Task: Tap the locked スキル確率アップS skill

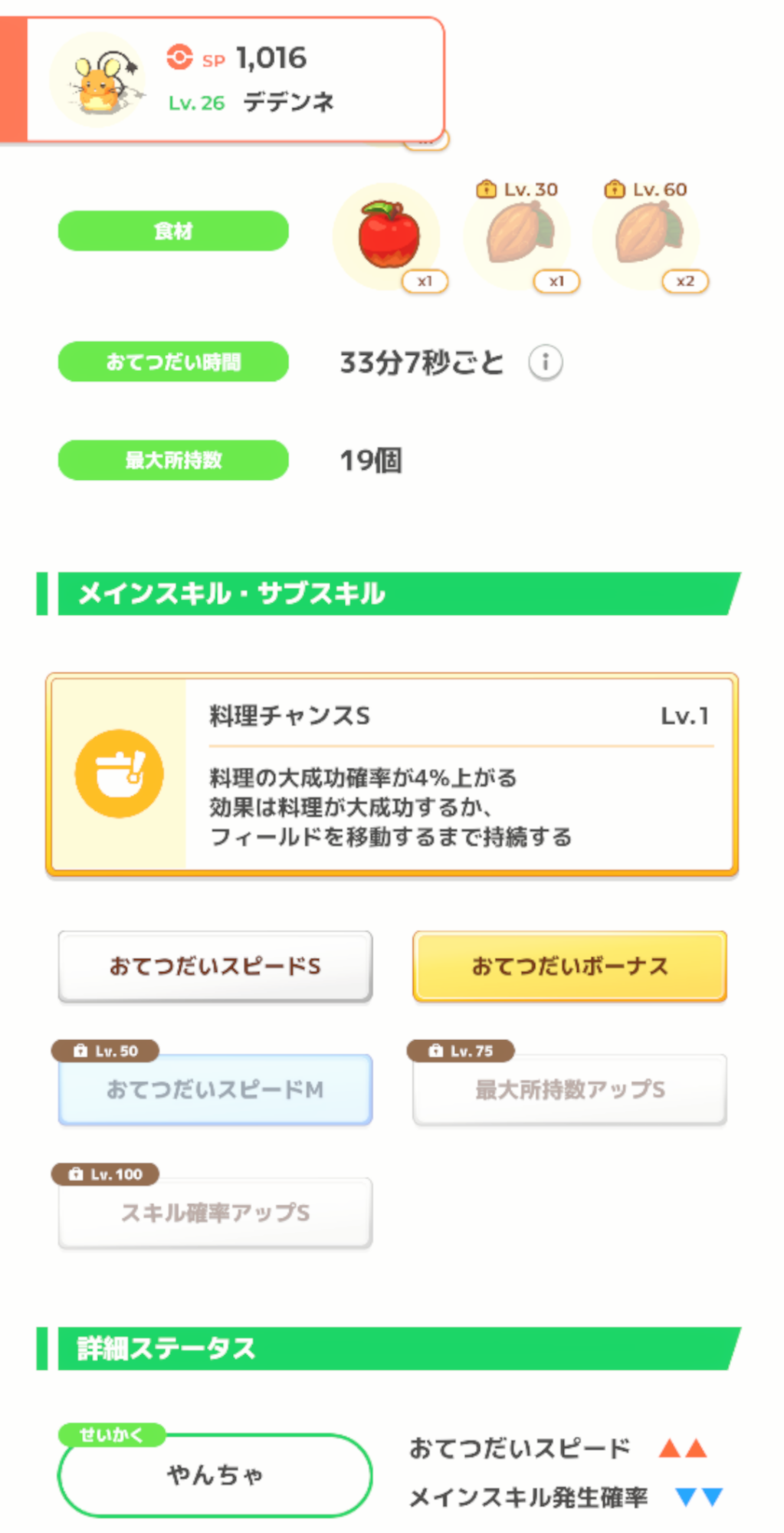Action: click(215, 1213)
